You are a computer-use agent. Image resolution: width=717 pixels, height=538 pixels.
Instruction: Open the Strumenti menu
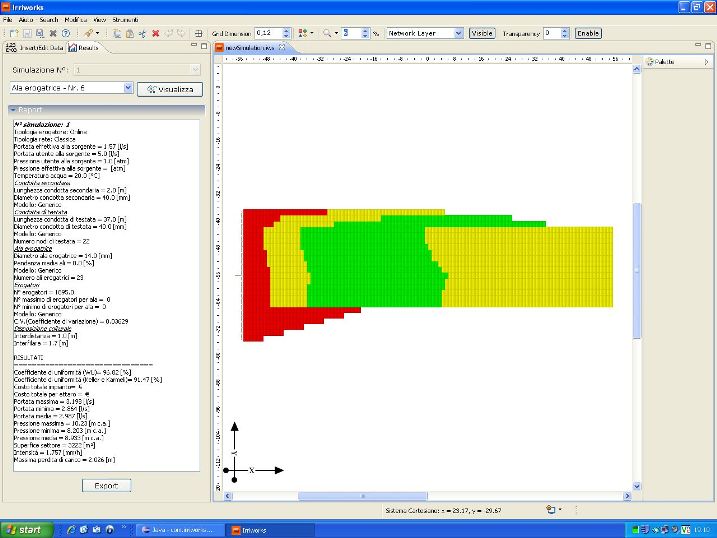124,20
